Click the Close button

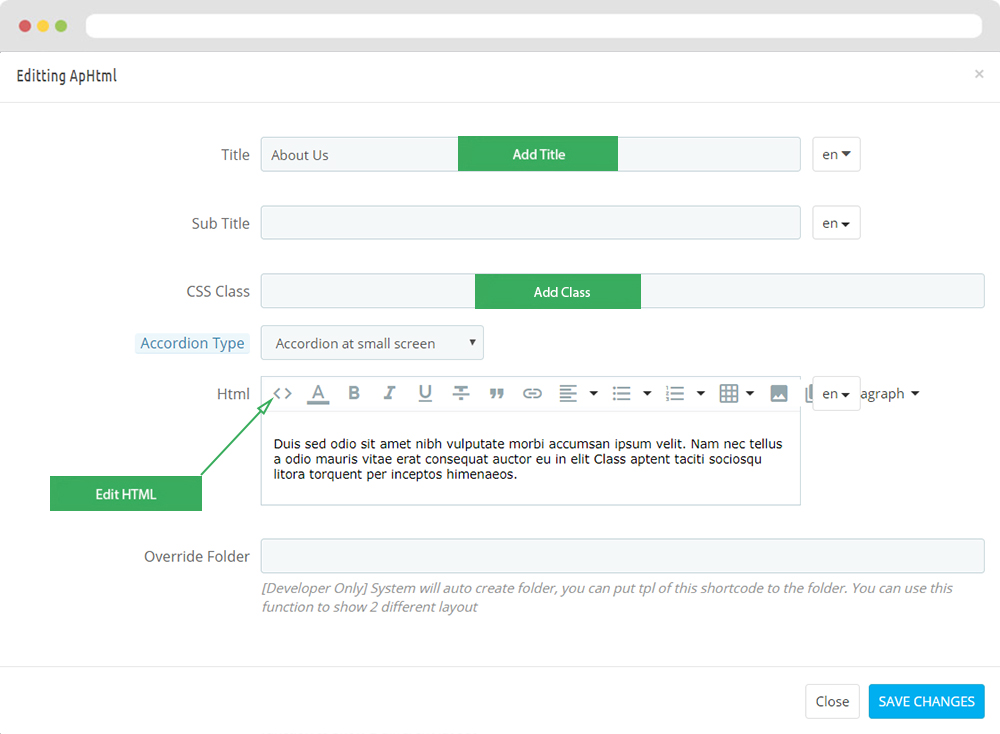pos(832,701)
